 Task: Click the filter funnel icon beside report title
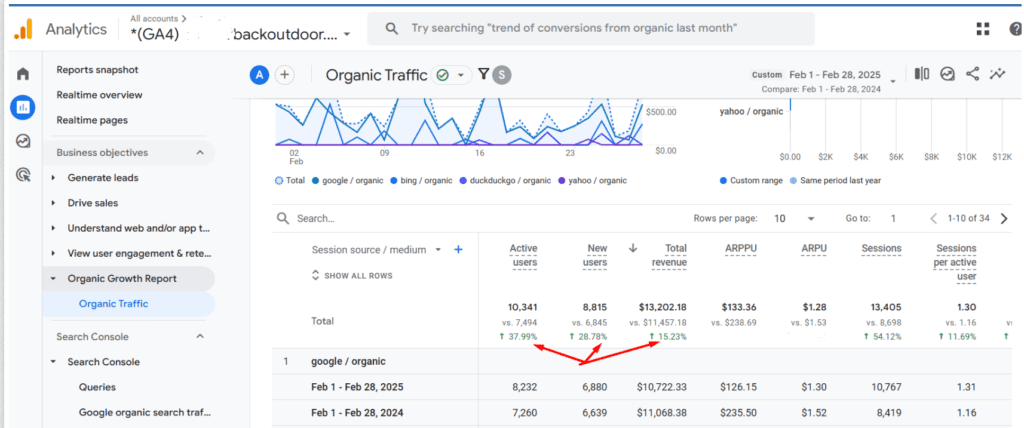point(484,74)
